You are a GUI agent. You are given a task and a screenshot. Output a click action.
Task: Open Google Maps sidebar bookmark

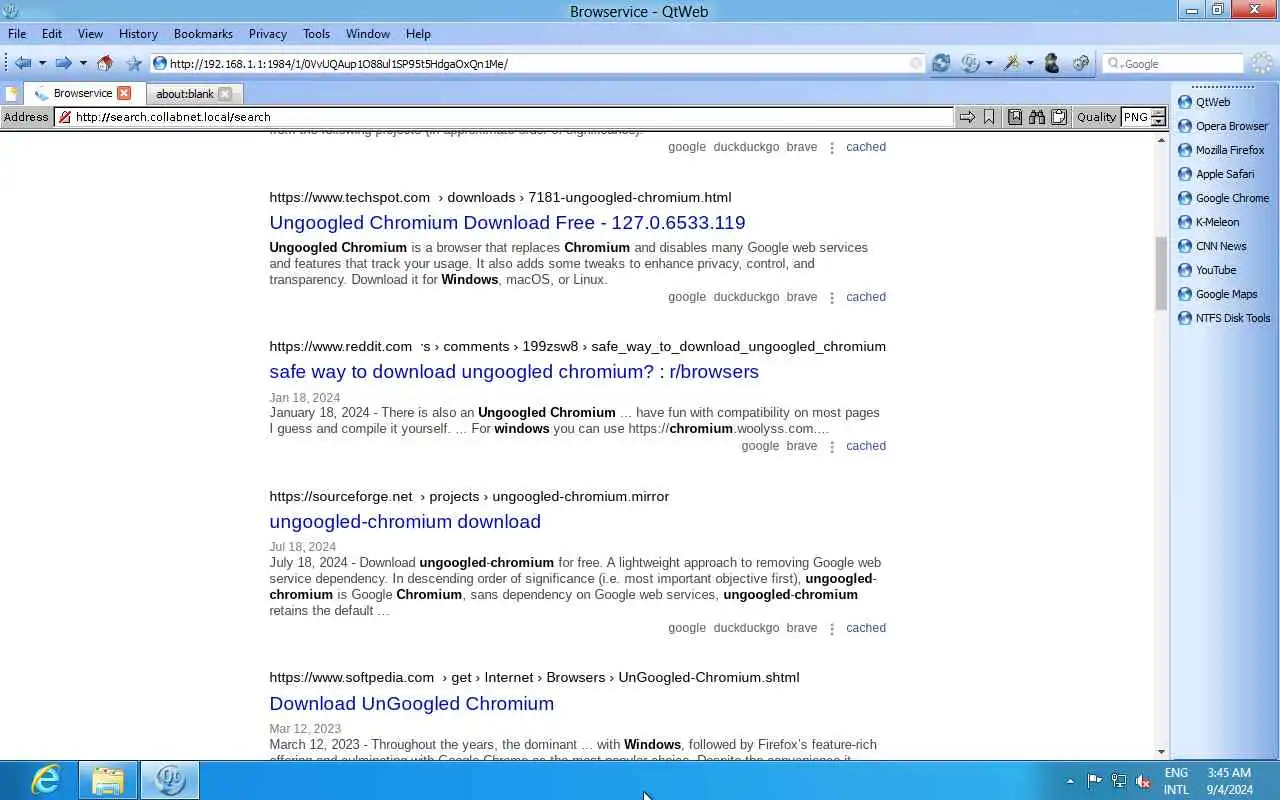click(x=1217, y=294)
